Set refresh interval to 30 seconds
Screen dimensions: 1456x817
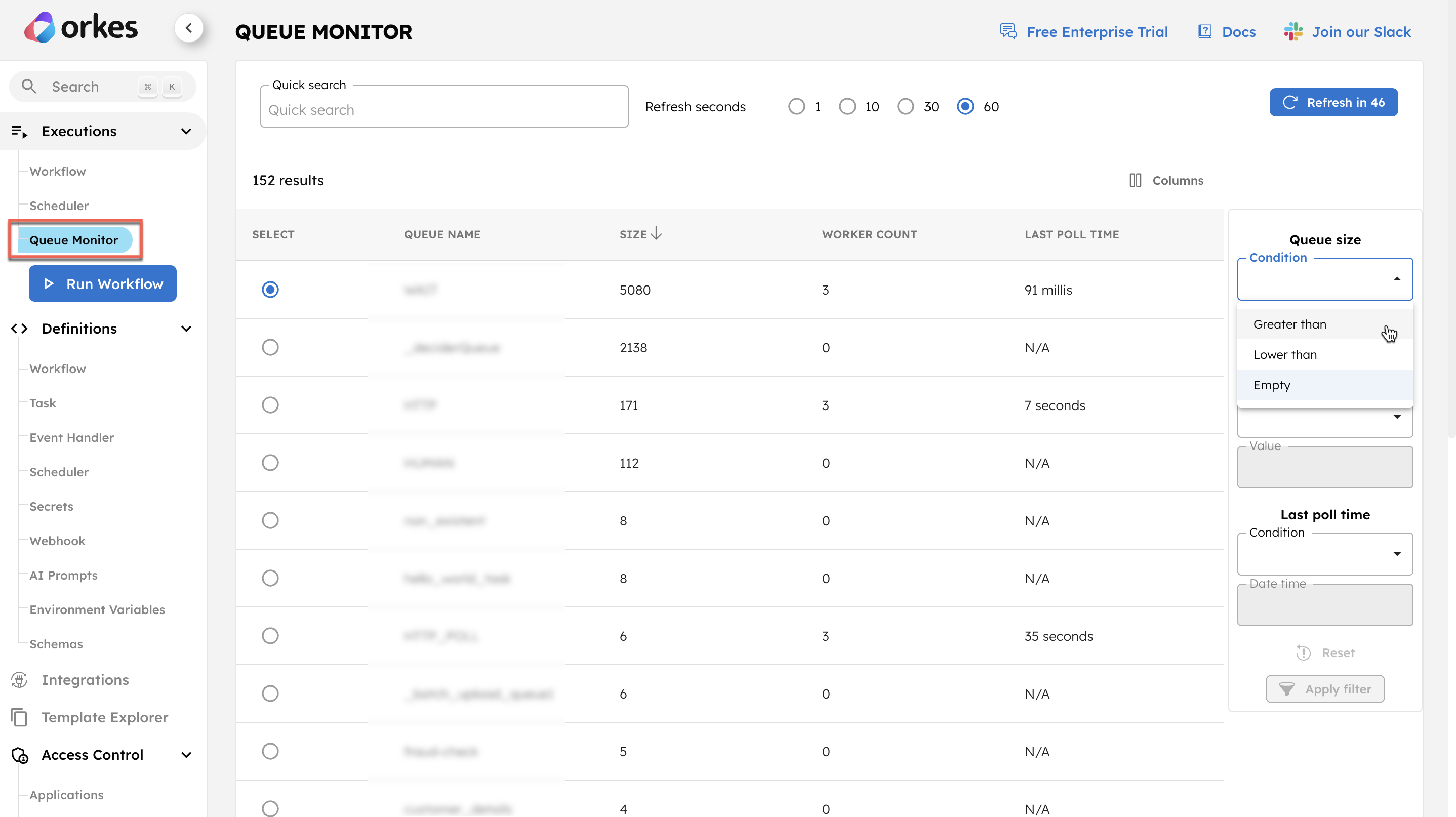tap(905, 106)
